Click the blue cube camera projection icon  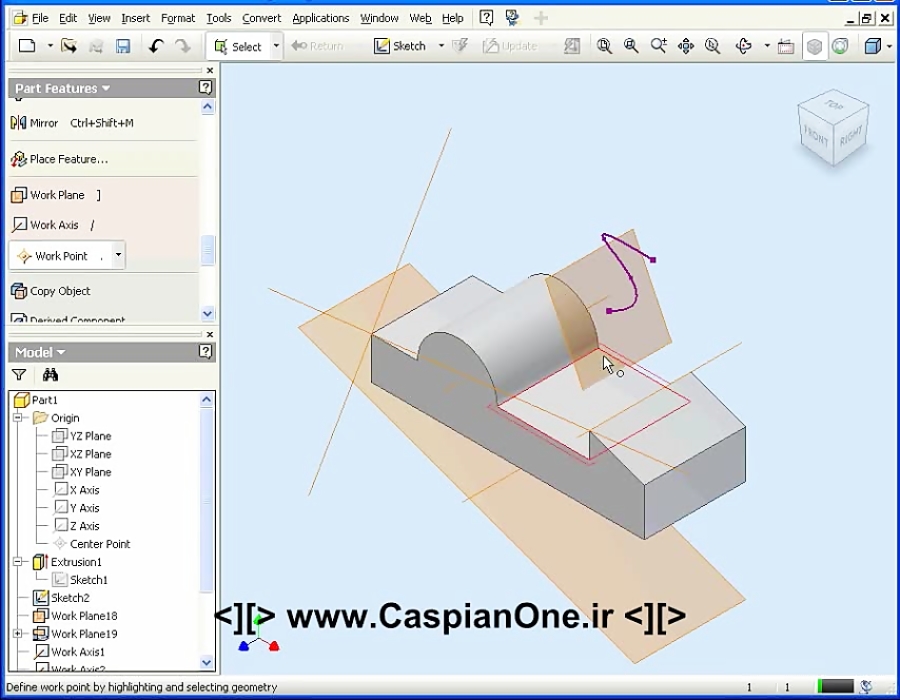point(872,46)
